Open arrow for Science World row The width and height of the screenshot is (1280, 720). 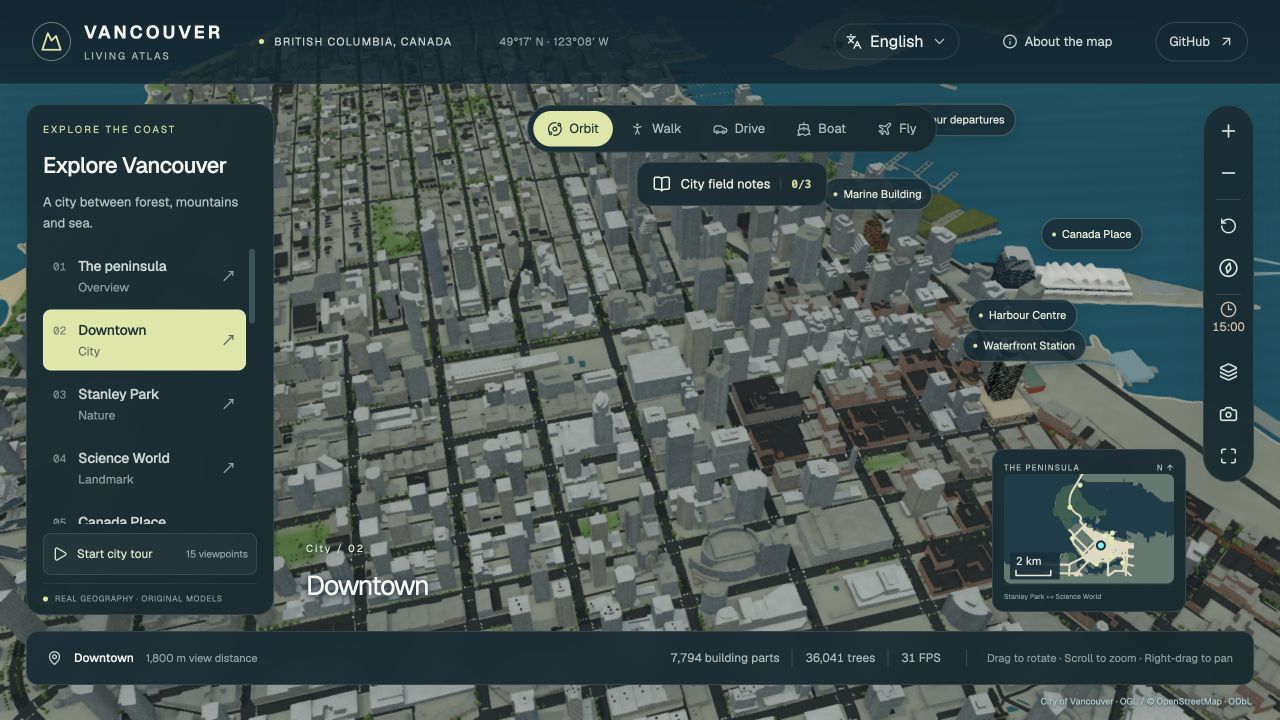[228, 468]
